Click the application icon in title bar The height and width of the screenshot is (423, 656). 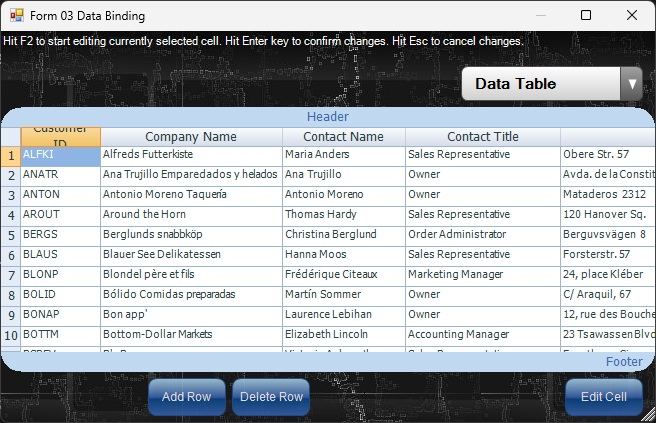[x=16, y=16]
